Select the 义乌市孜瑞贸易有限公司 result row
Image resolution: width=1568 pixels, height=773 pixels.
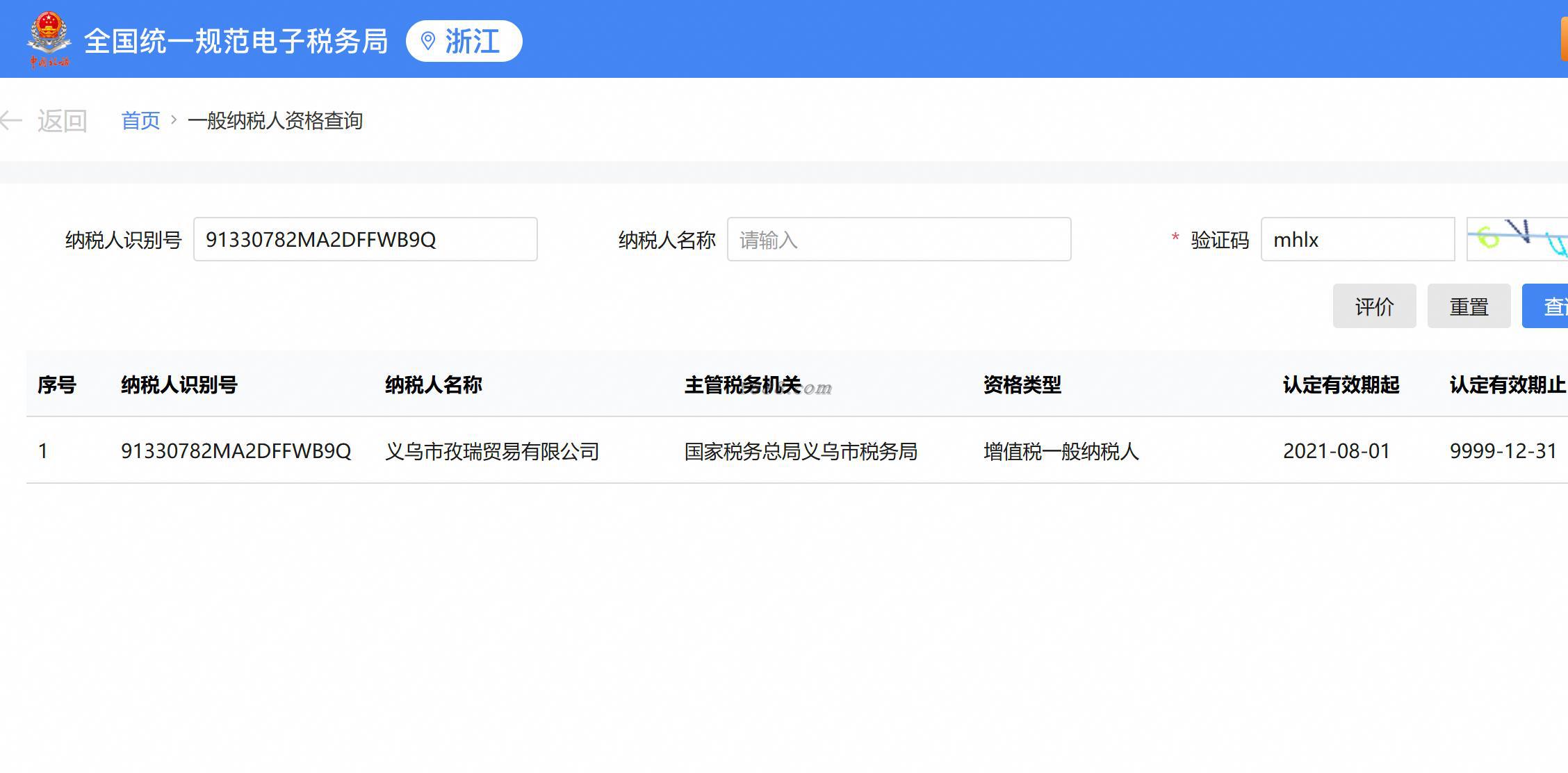pyautogui.click(x=492, y=451)
